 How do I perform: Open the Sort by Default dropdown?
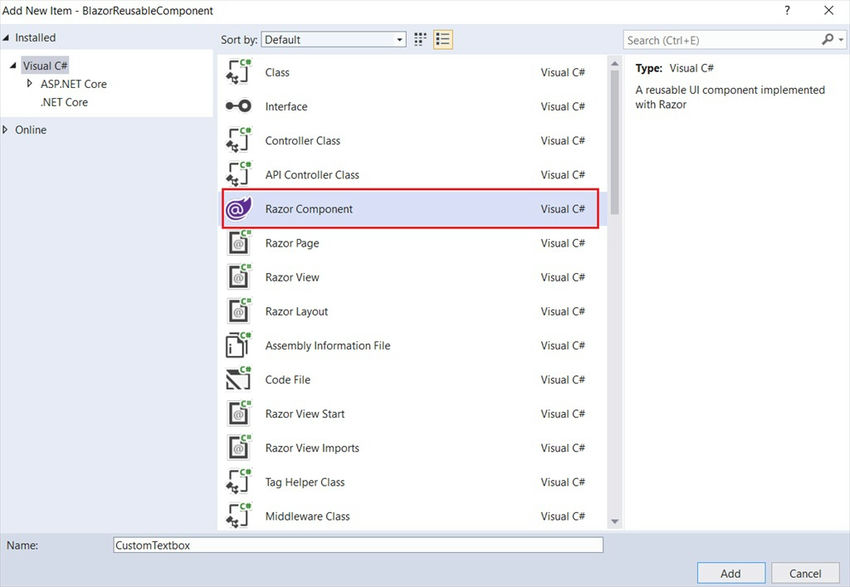click(333, 40)
